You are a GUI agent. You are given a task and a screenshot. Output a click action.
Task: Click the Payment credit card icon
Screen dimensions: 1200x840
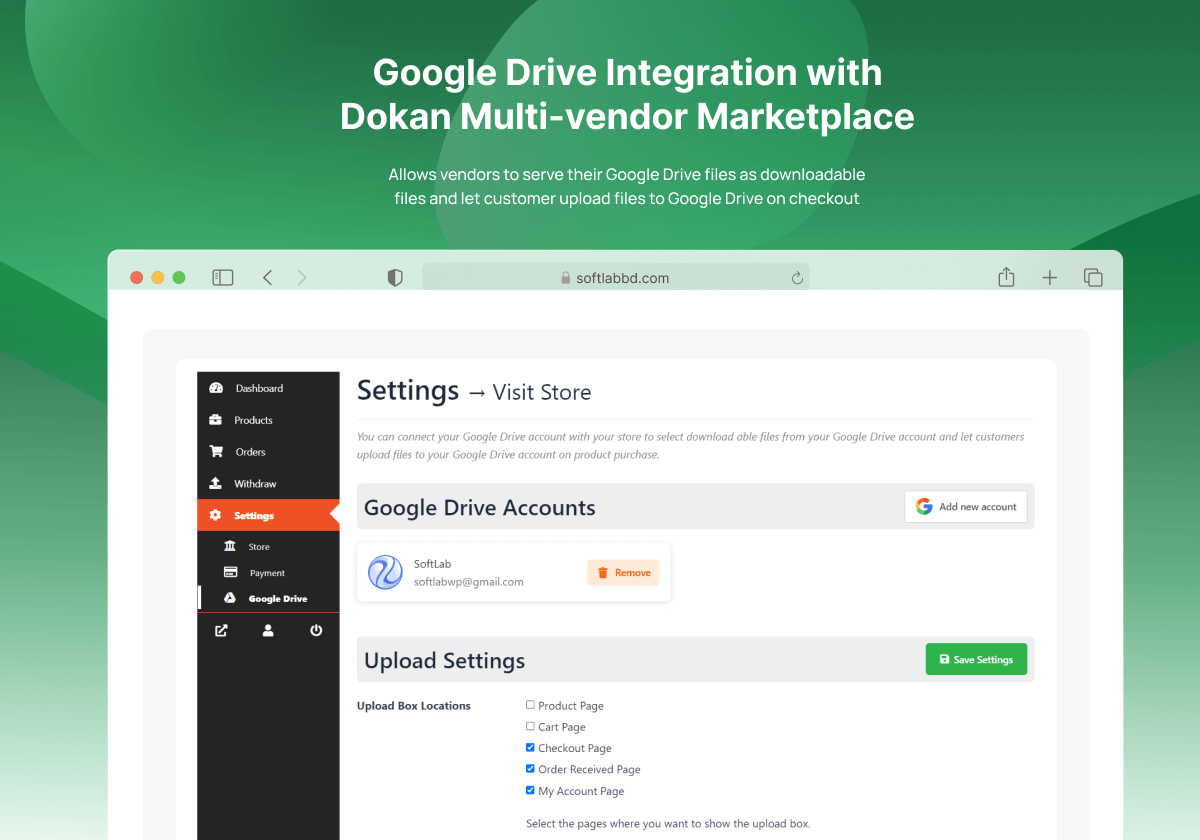click(230, 572)
